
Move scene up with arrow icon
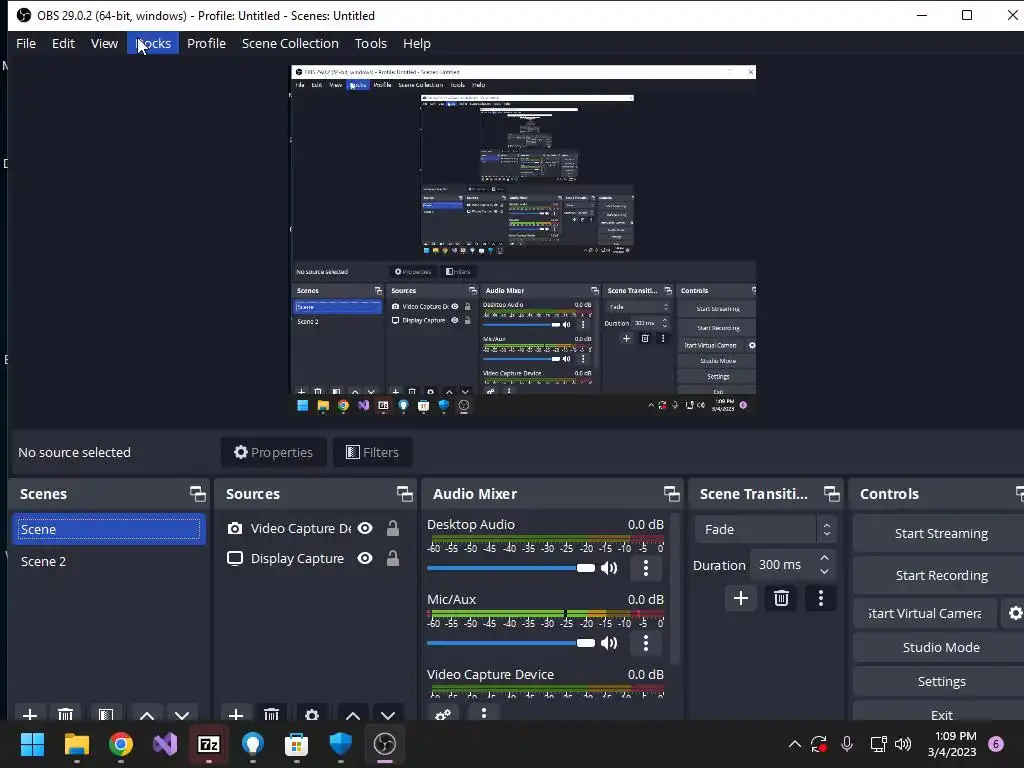(x=147, y=714)
